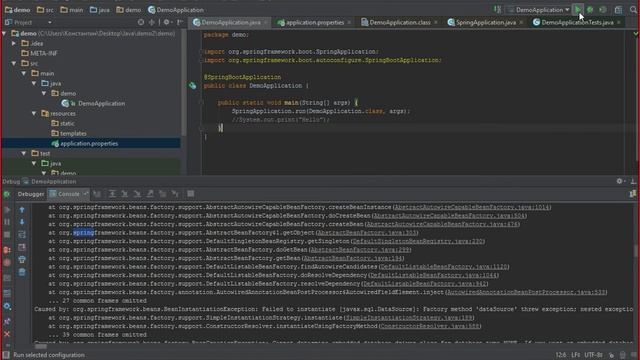Click View Breakpoints icon

coord(7,250)
